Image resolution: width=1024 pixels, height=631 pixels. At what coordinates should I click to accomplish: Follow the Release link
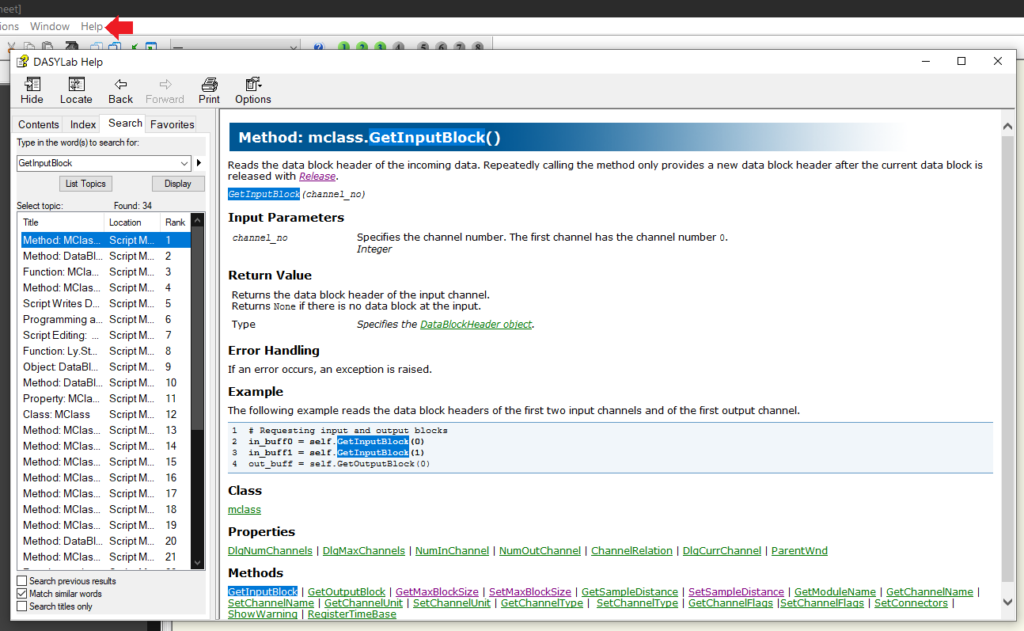point(317,176)
